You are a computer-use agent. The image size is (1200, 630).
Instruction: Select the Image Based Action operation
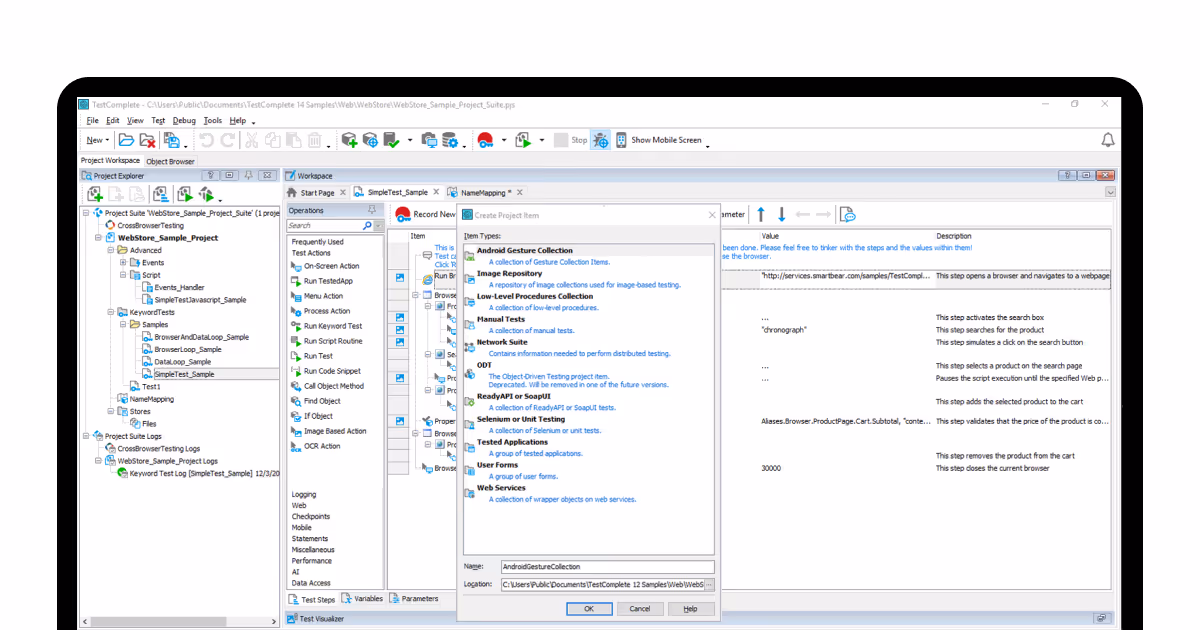328,431
